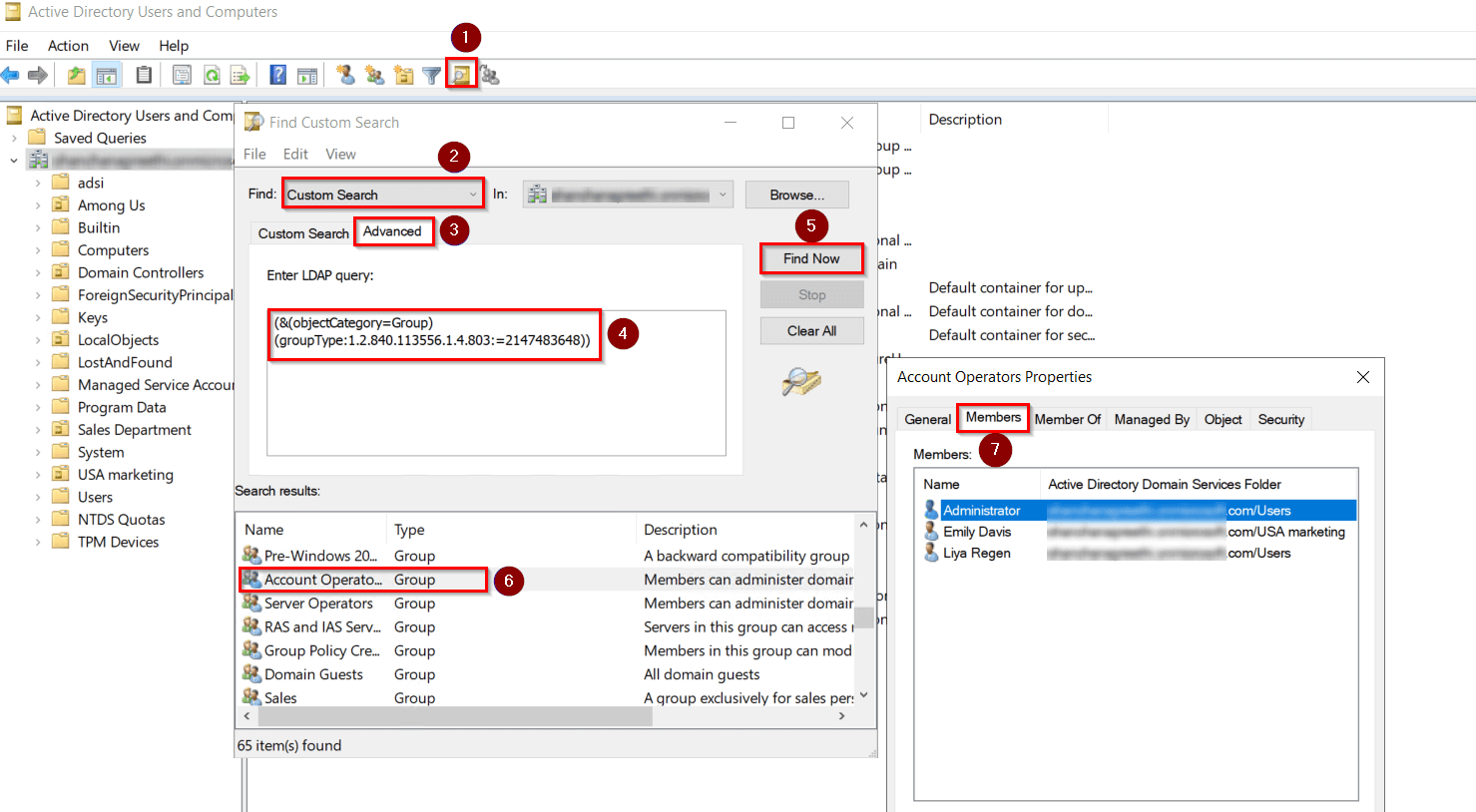Switch to the Member Of tab
This screenshot has width=1476, height=812.
pos(1067,418)
